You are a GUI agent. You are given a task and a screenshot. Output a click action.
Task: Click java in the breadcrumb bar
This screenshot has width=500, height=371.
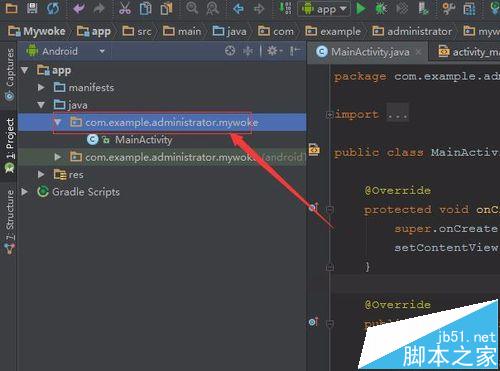coord(230,31)
